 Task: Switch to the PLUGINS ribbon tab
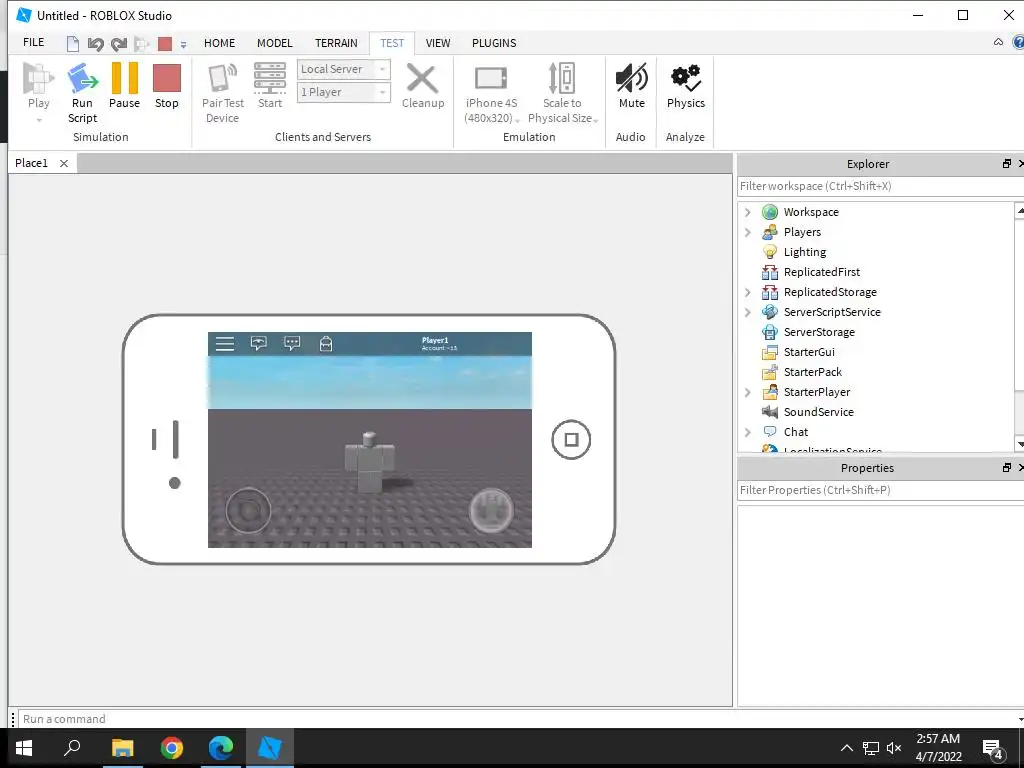click(x=494, y=43)
